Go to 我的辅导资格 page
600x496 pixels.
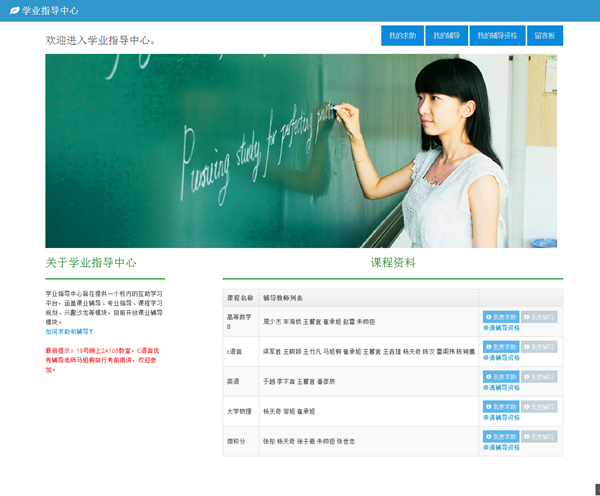[x=497, y=36]
